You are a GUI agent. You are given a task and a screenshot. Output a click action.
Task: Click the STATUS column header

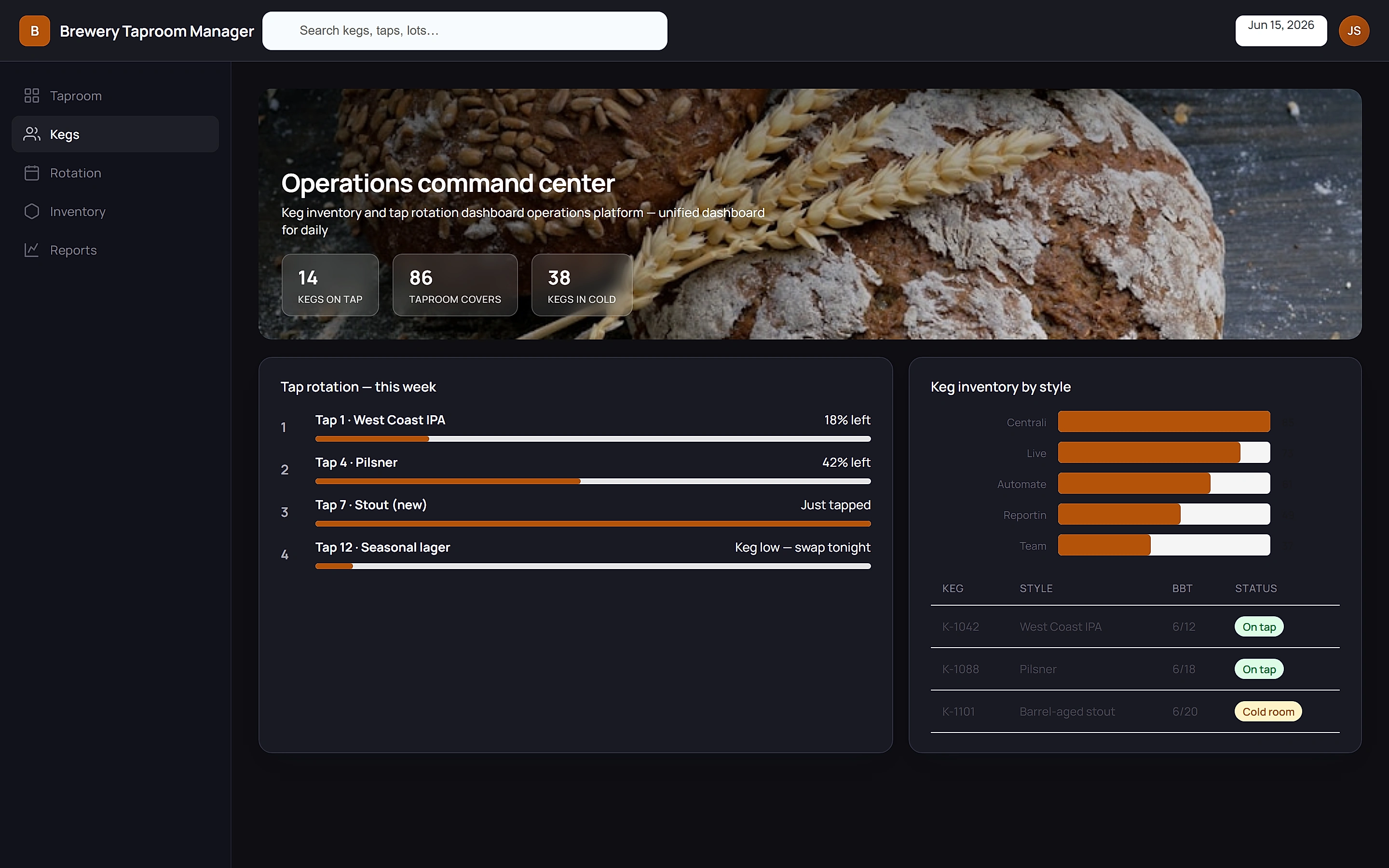[x=1256, y=588]
